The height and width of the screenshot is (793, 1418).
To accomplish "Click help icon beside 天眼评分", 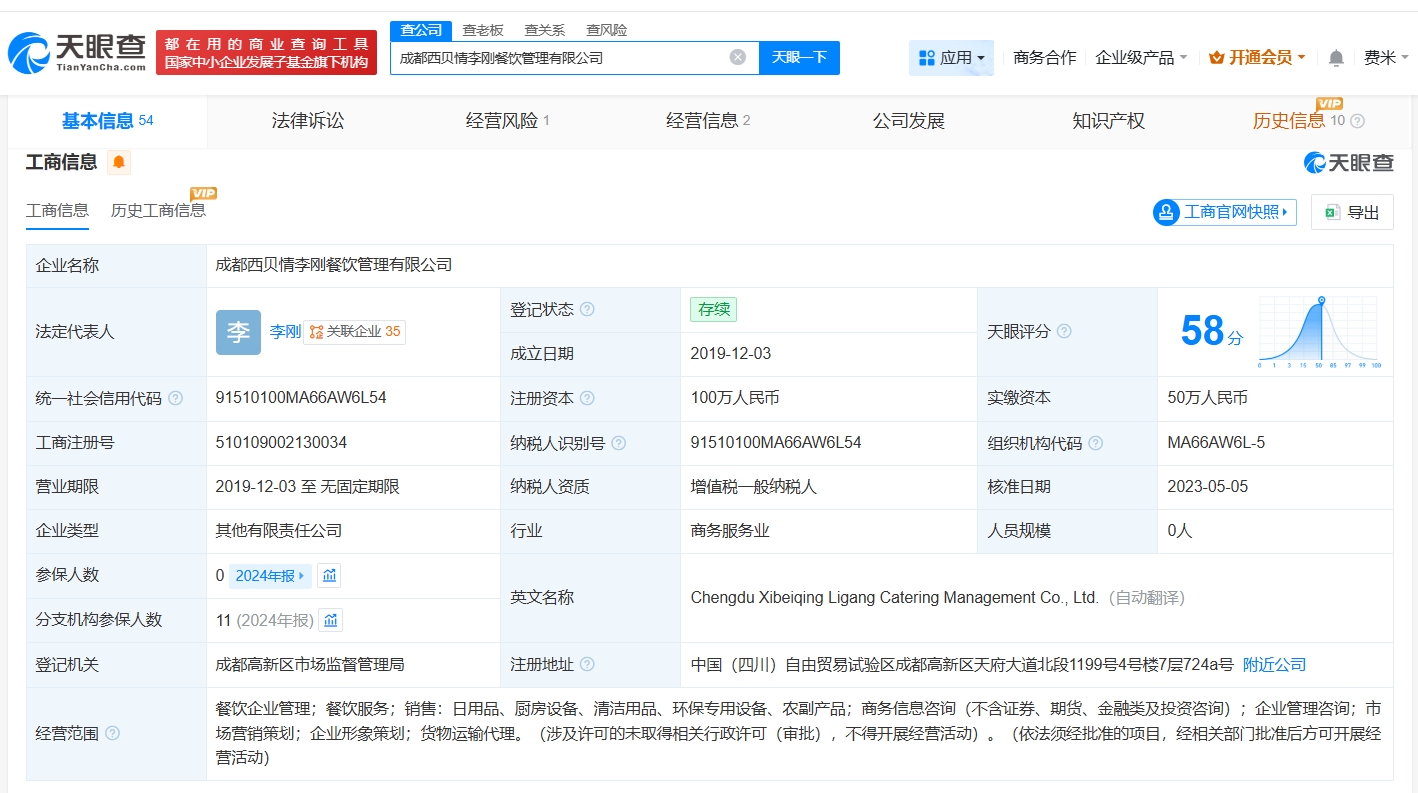I will (x=1064, y=331).
